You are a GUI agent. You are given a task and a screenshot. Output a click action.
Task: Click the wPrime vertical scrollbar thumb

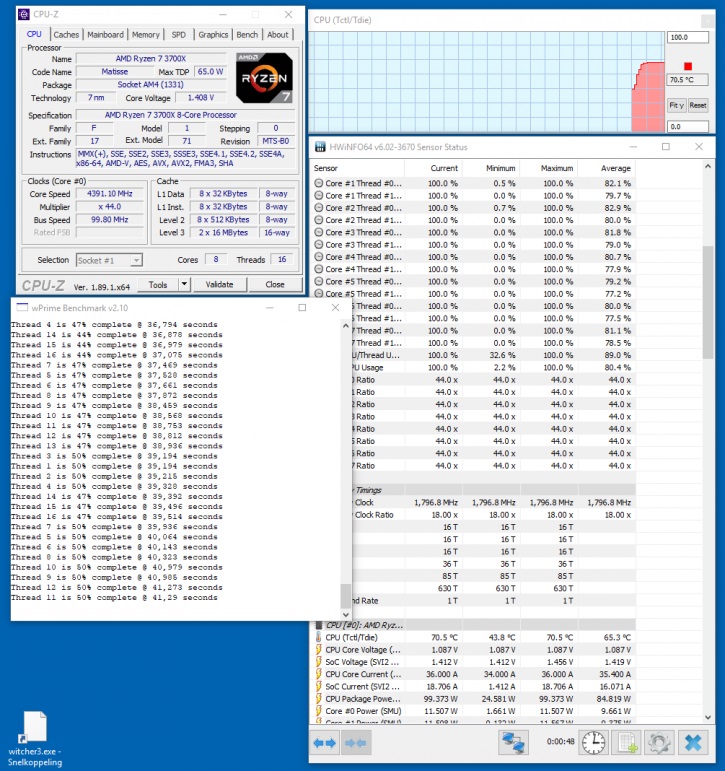345,595
